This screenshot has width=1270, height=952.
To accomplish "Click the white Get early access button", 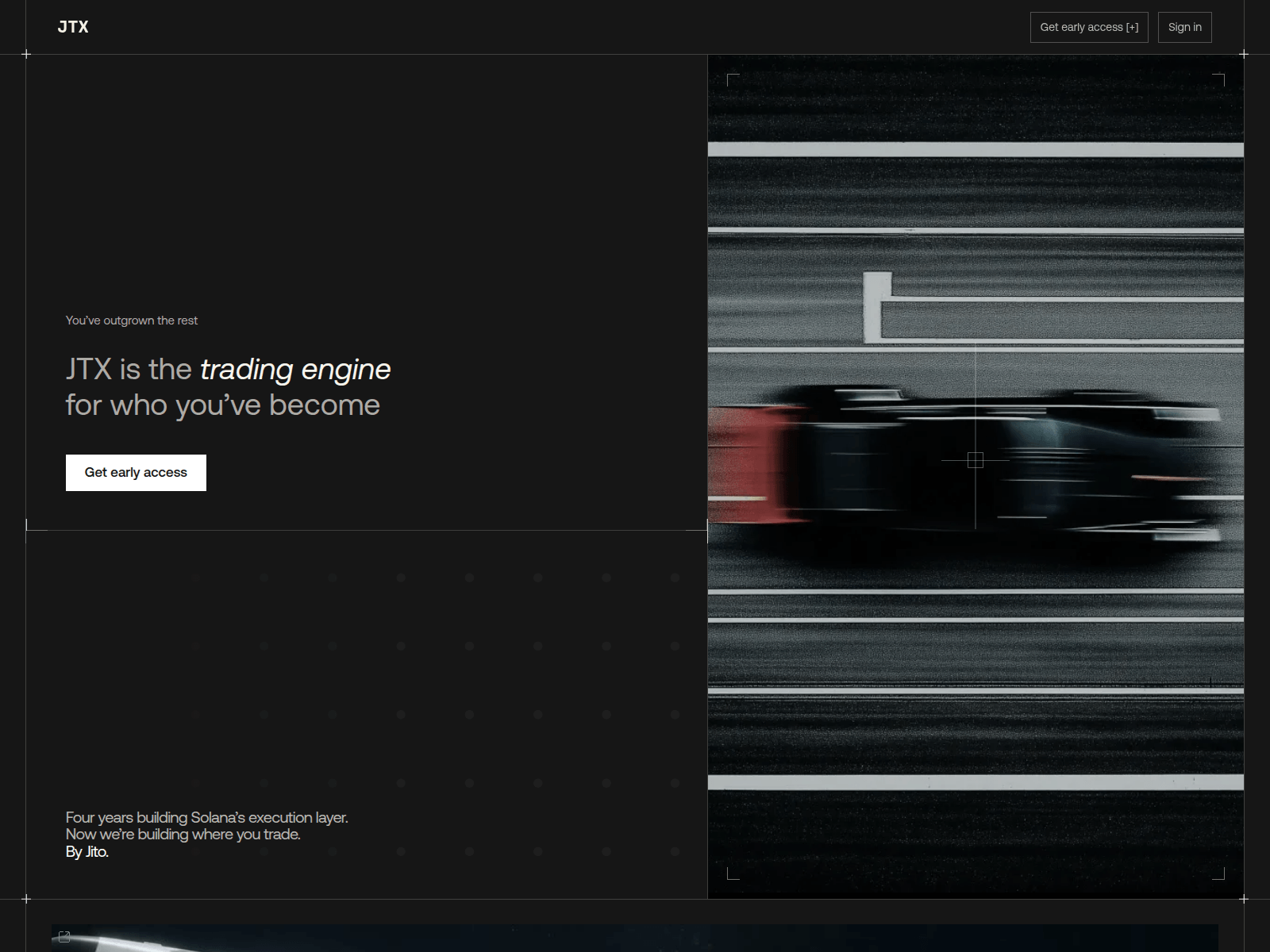I will pos(136,473).
